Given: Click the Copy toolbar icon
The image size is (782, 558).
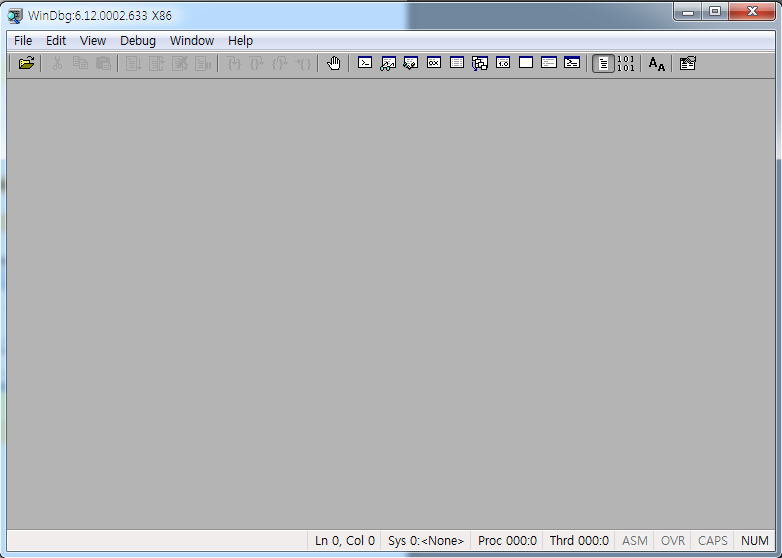Looking at the screenshot, I should pos(80,63).
